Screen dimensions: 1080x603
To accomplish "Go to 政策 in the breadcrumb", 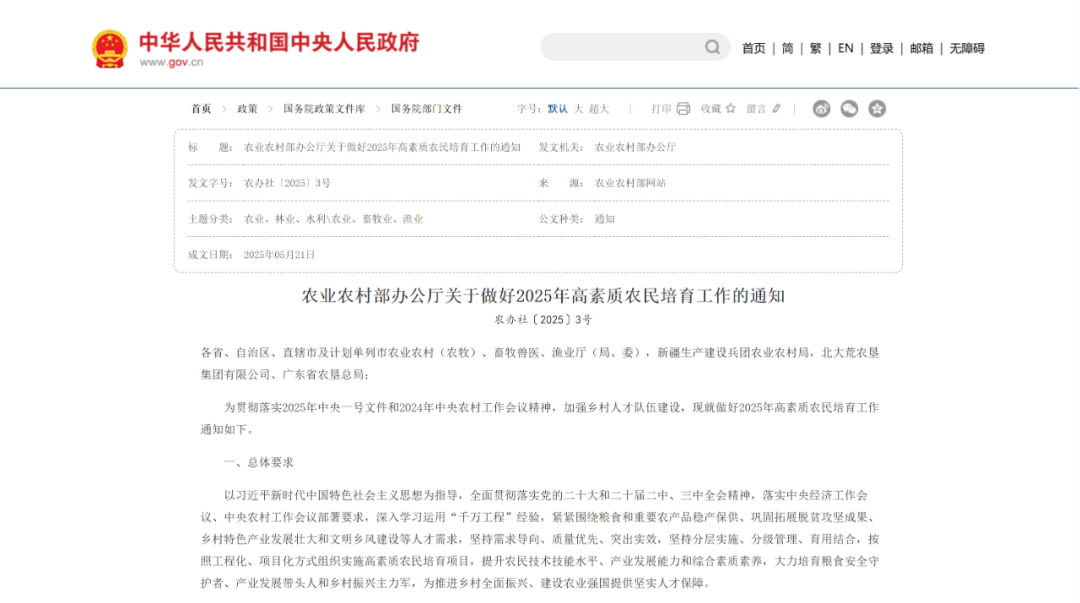I will pyautogui.click(x=247, y=109).
